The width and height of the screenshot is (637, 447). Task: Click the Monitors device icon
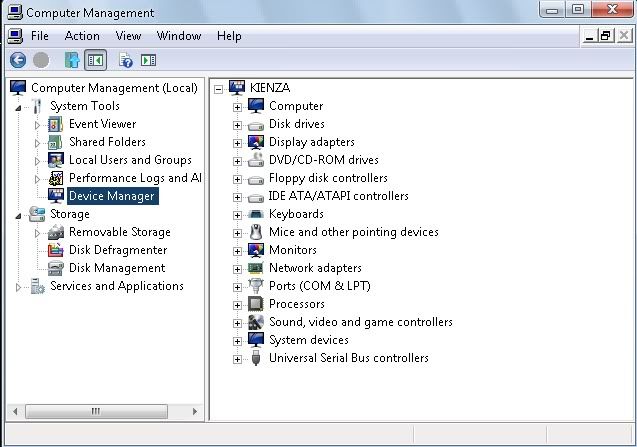(256, 250)
